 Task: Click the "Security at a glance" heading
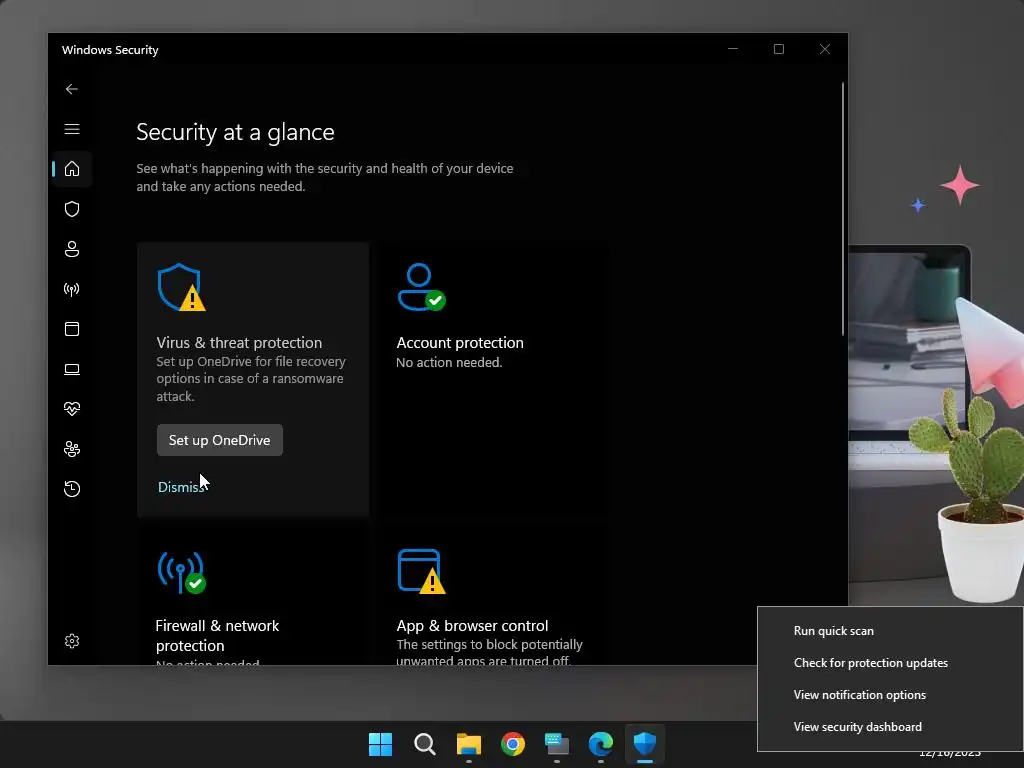click(235, 132)
